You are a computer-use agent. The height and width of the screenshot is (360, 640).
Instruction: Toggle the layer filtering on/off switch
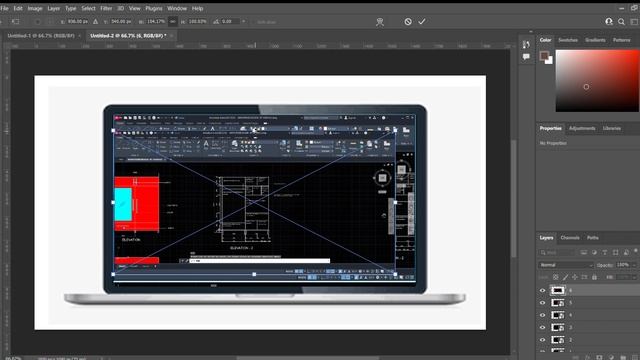(x=636, y=251)
